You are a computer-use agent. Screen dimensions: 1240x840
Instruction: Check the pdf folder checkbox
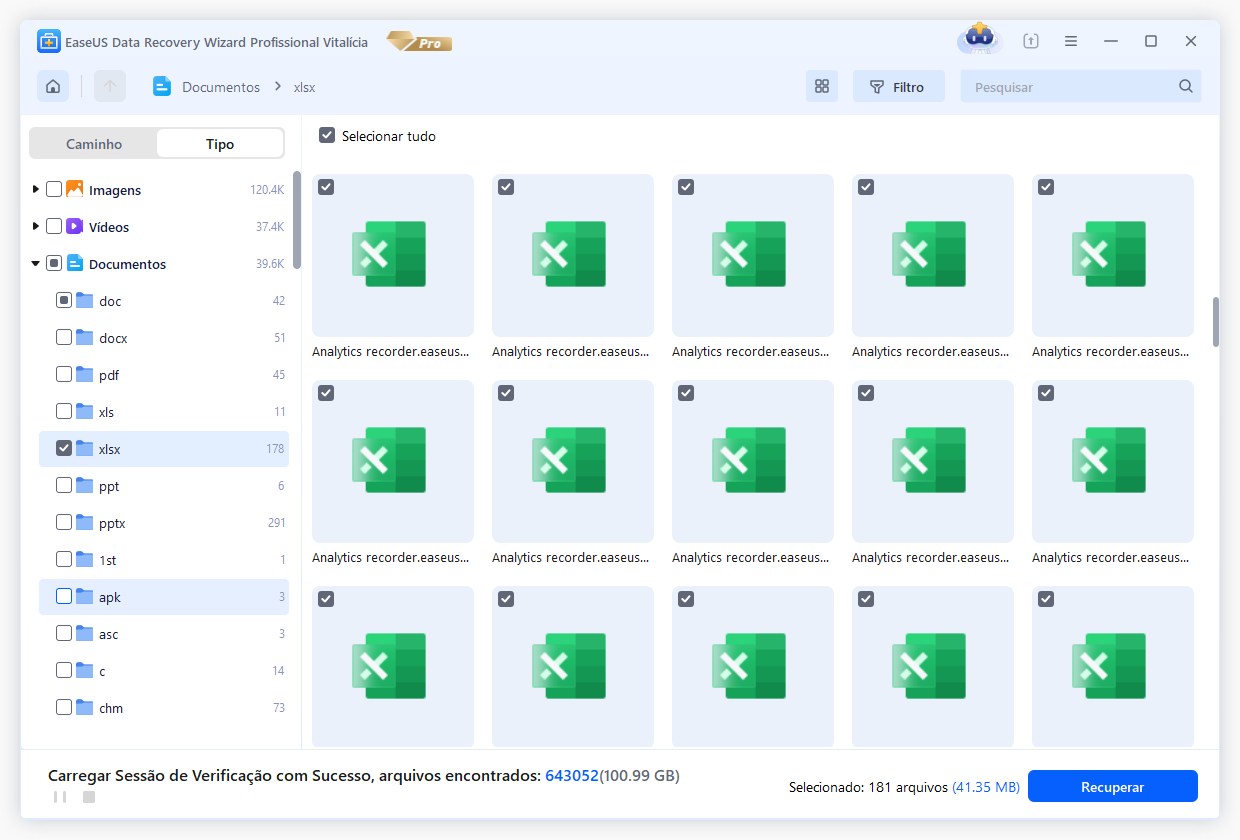64,374
